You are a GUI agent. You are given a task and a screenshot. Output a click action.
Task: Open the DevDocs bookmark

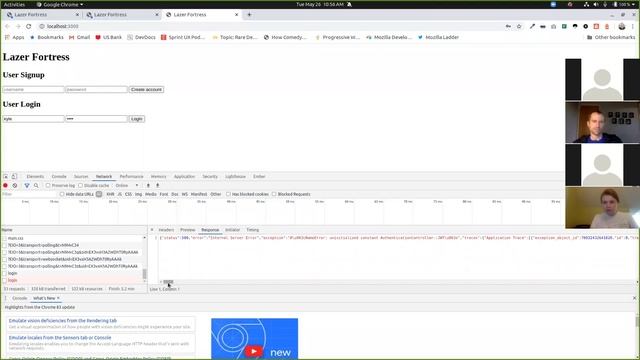coord(141,37)
